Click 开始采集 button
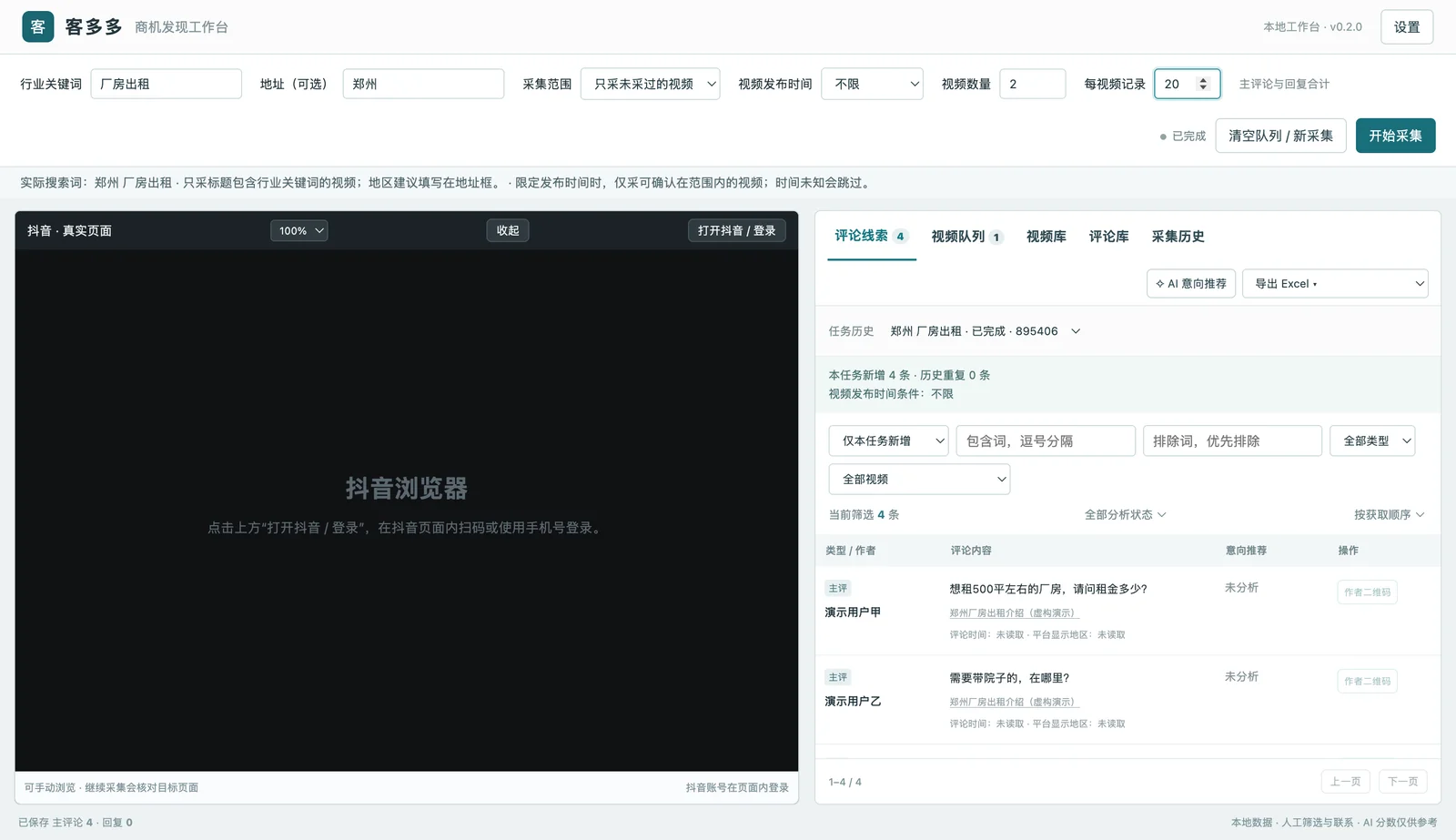 [1395, 136]
